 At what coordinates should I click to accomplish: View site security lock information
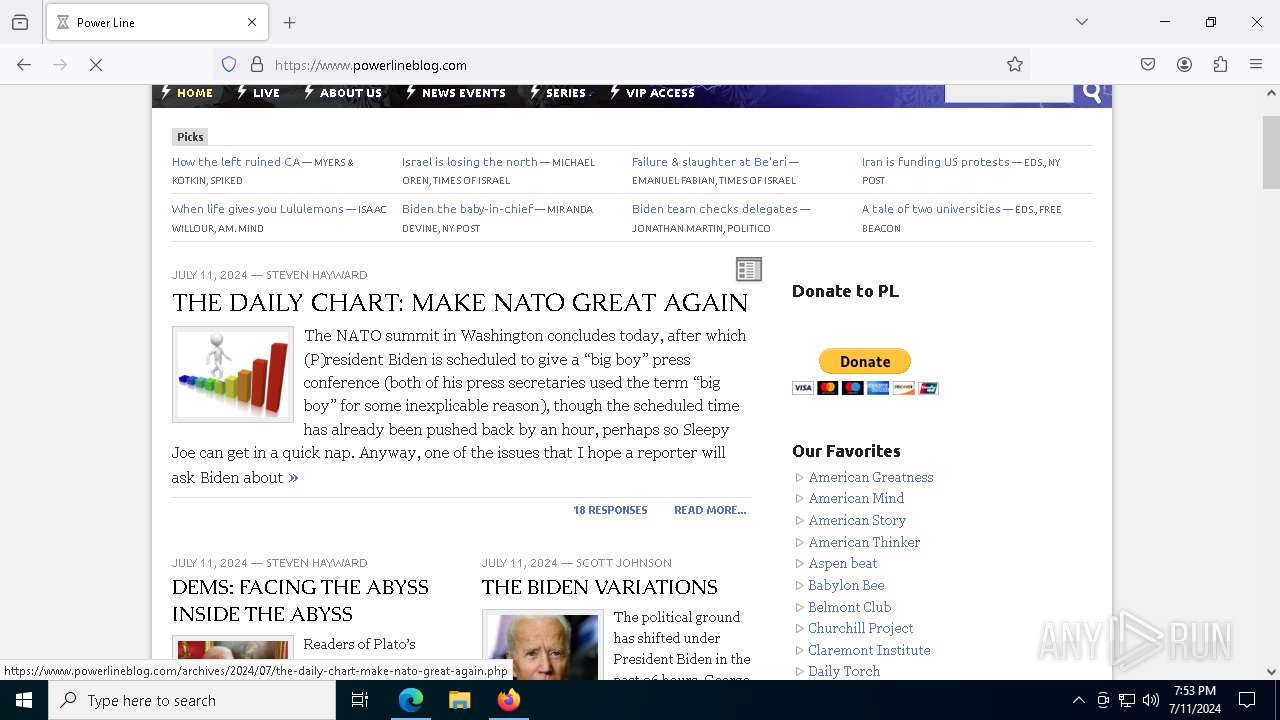[x=257, y=65]
